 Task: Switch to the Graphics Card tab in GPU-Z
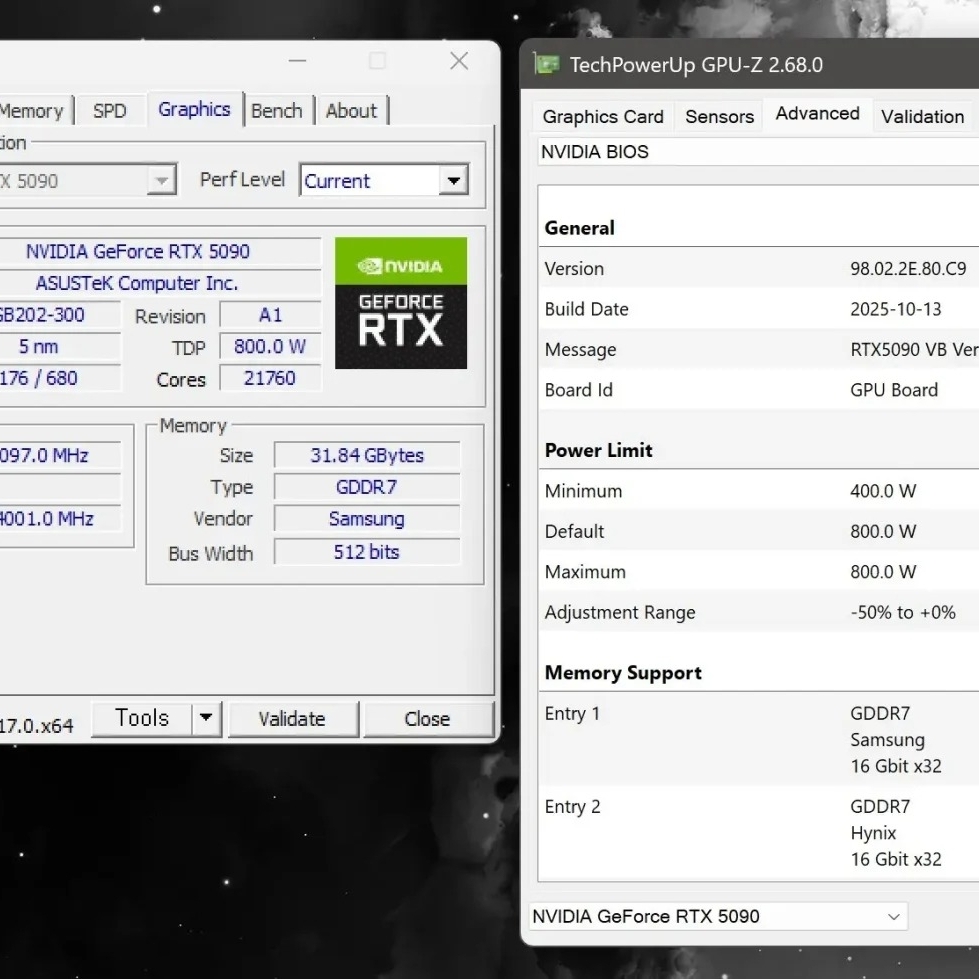pyautogui.click(x=603, y=117)
